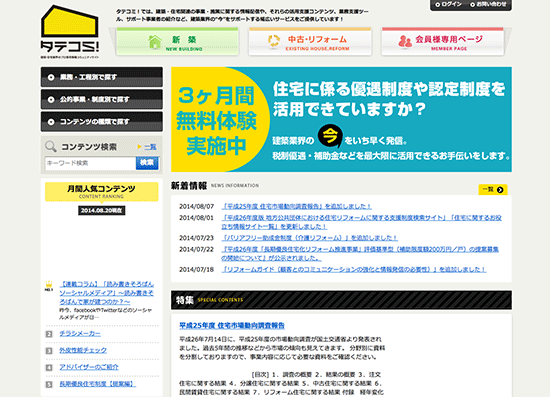The width and height of the screenshot is (550, 397).
Task: Click the タテコミ! yellow house logo
Action: pos(70,32)
